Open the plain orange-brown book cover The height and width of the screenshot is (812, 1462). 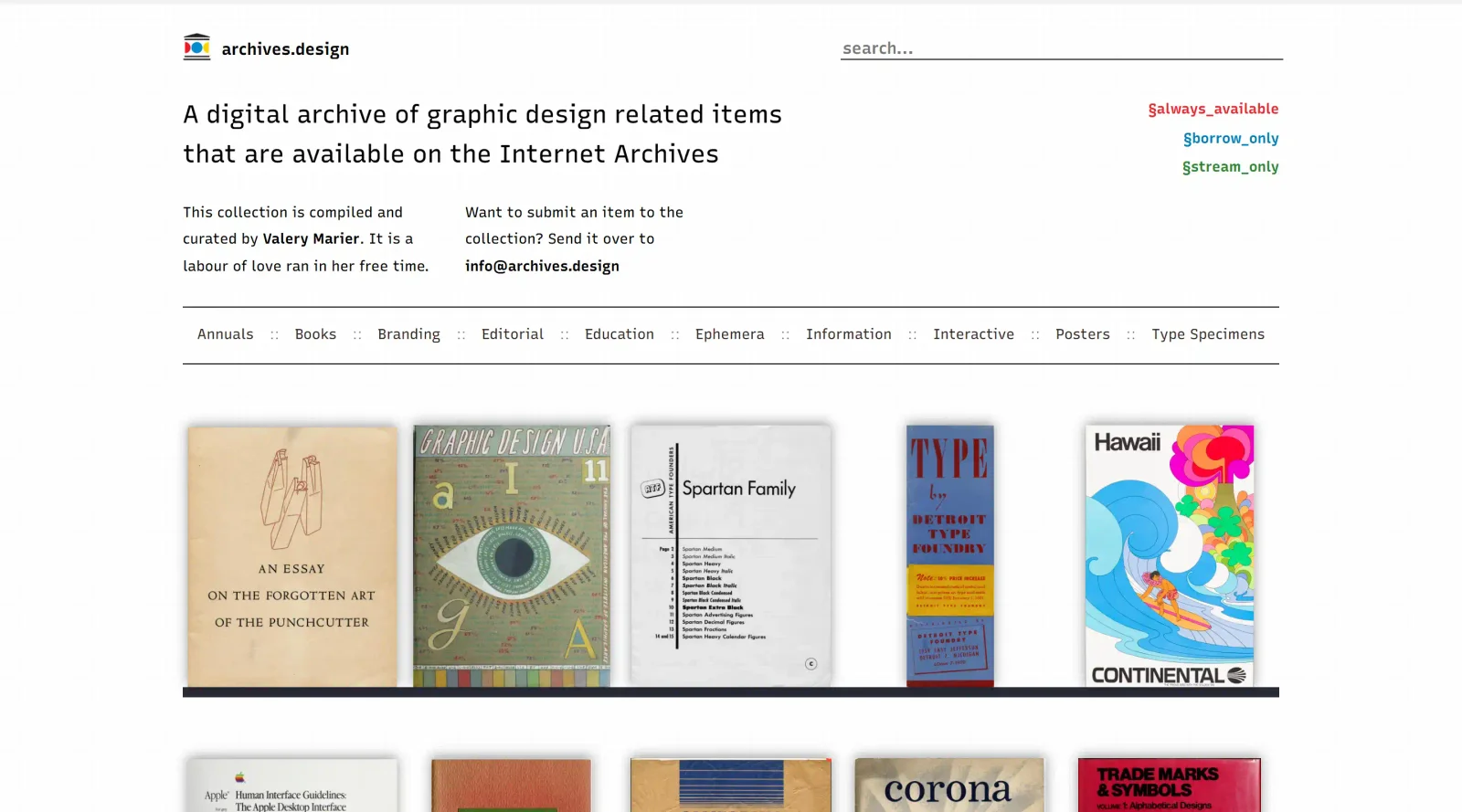pos(512,786)
